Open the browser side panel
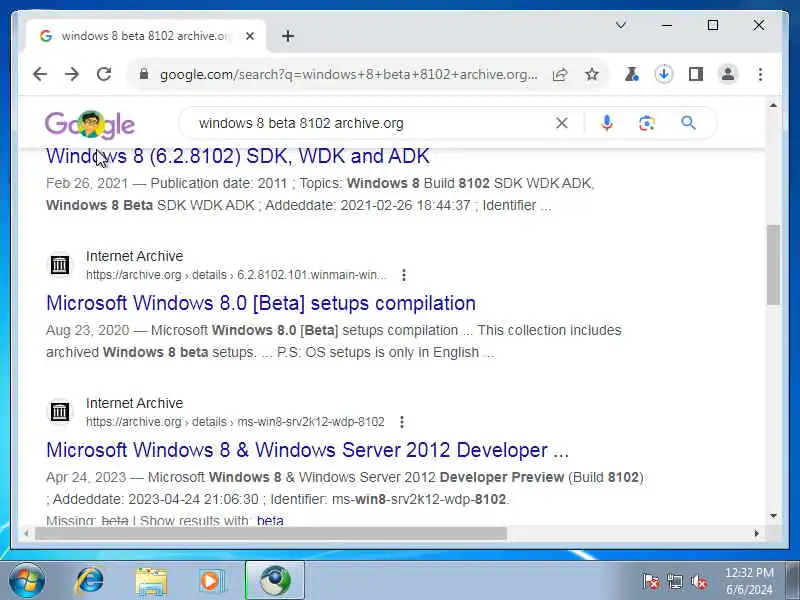800x600 pixels. 696,74
